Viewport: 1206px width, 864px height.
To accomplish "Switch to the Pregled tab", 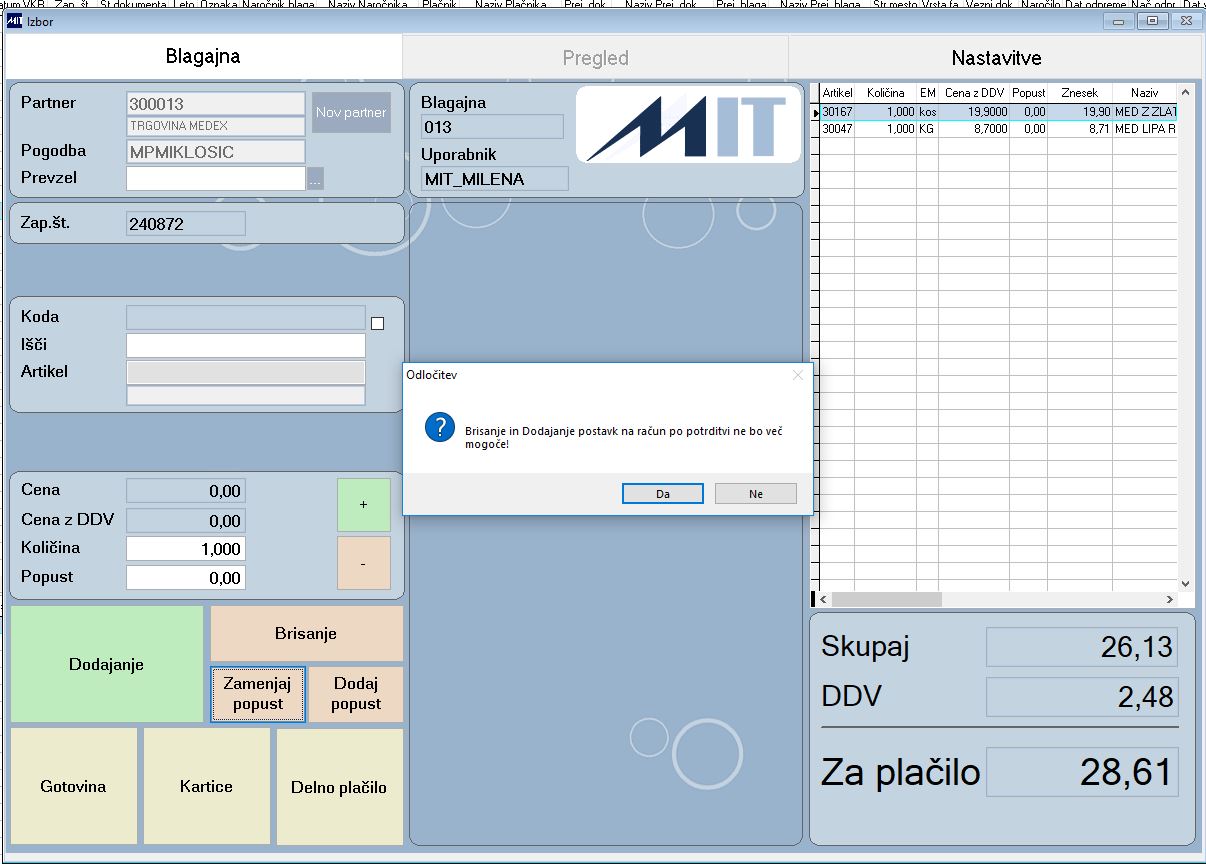I will (595, 58).
